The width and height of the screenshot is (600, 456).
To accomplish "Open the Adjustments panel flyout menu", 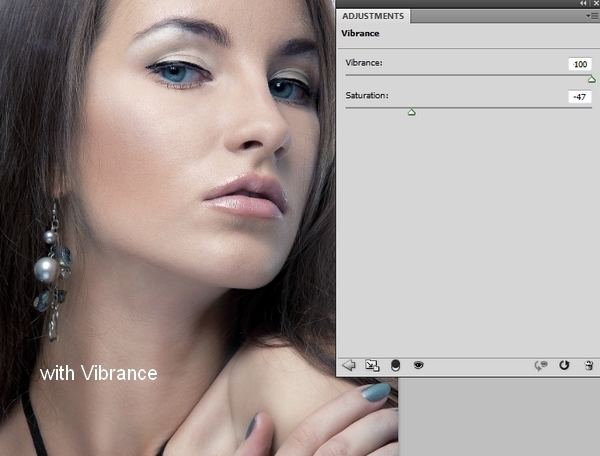I will coord(591,16).
